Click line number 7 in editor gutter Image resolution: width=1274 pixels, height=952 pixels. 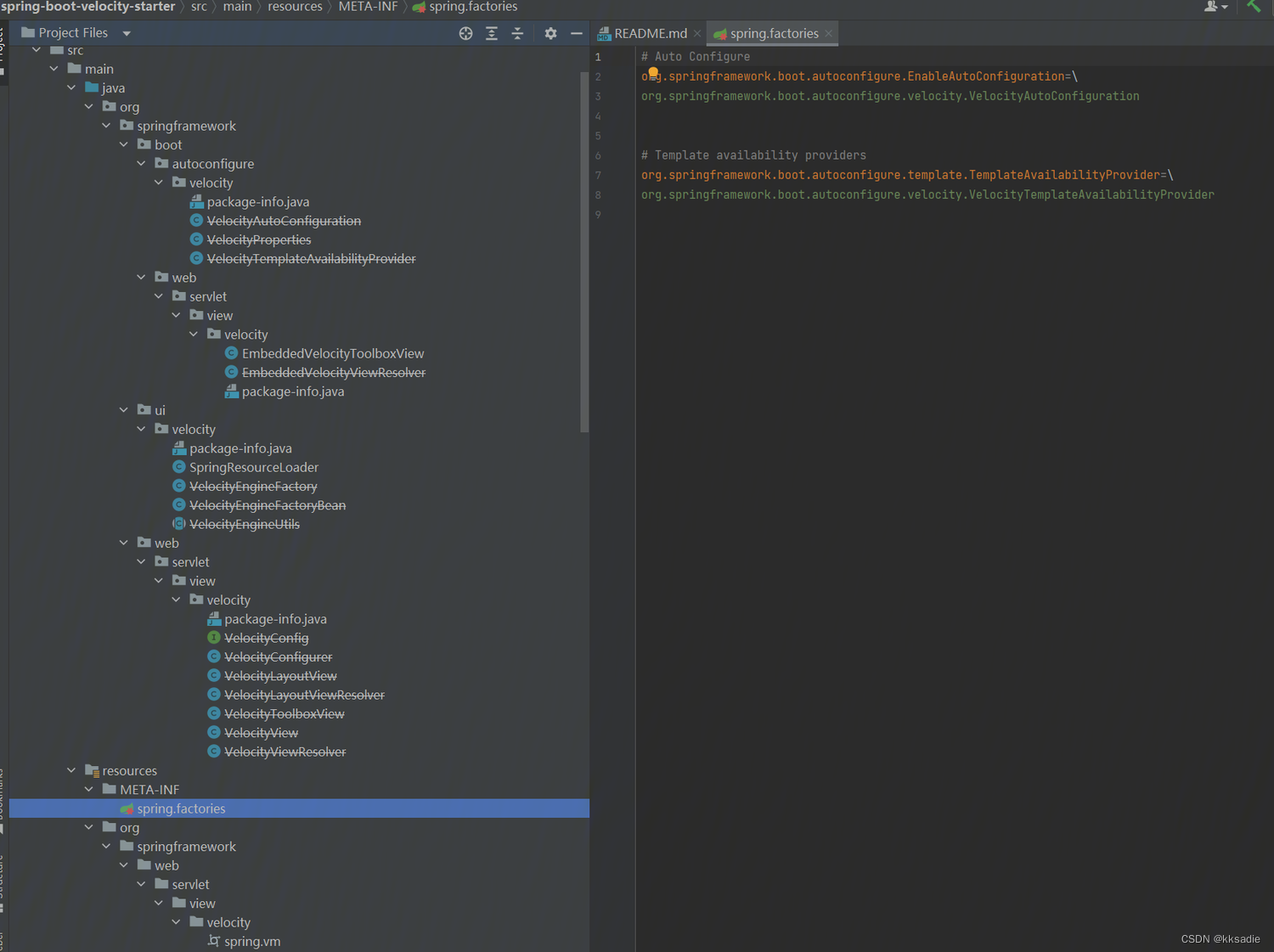click(598, 175)
